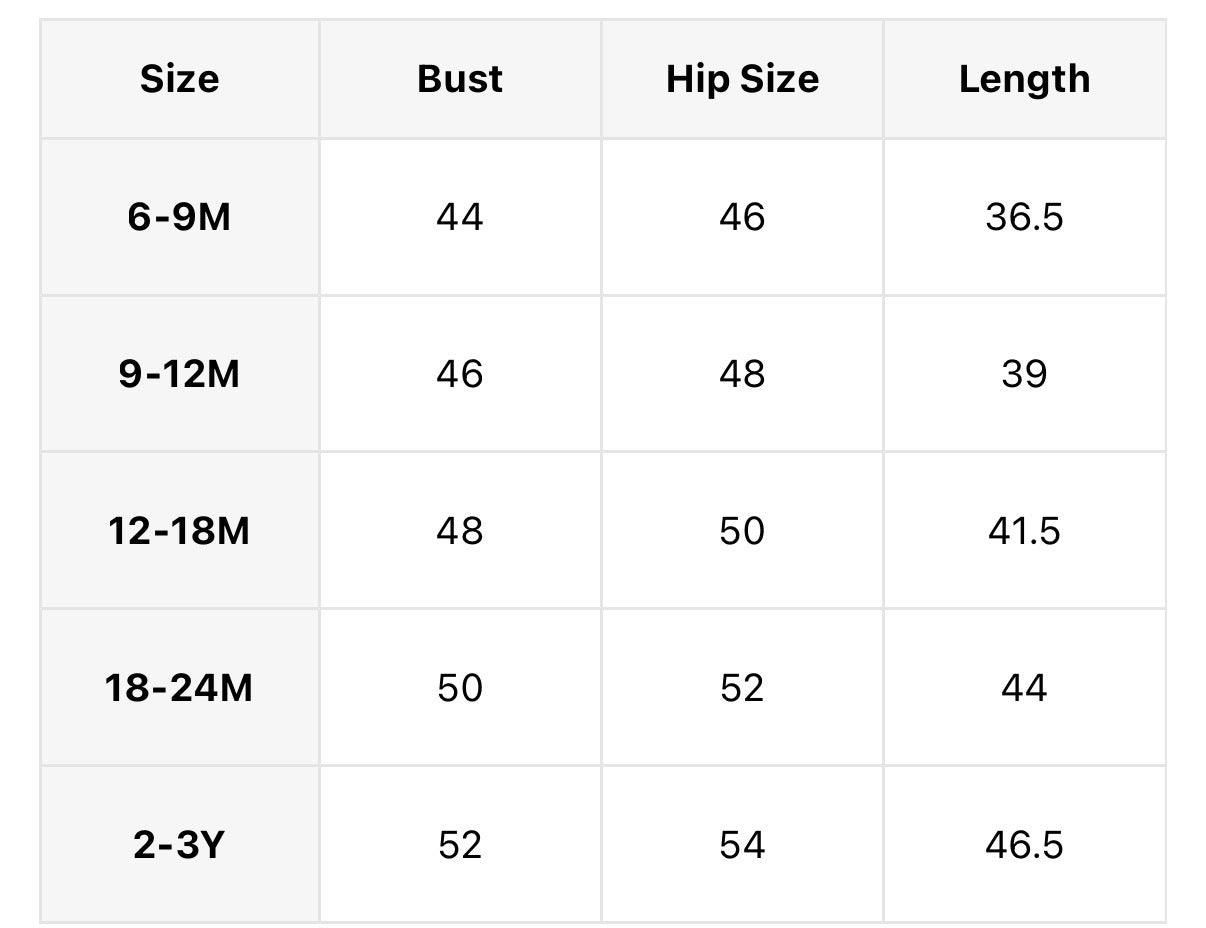Select the 18-24M size row label
This screenshot has width=1206, height=928.
[180, 688]
